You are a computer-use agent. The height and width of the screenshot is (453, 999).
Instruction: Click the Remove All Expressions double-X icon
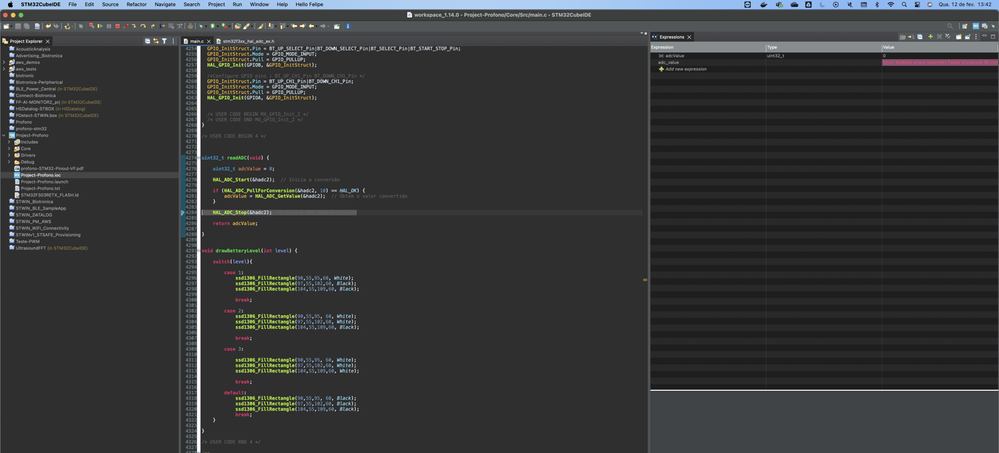tap(950, 37)
